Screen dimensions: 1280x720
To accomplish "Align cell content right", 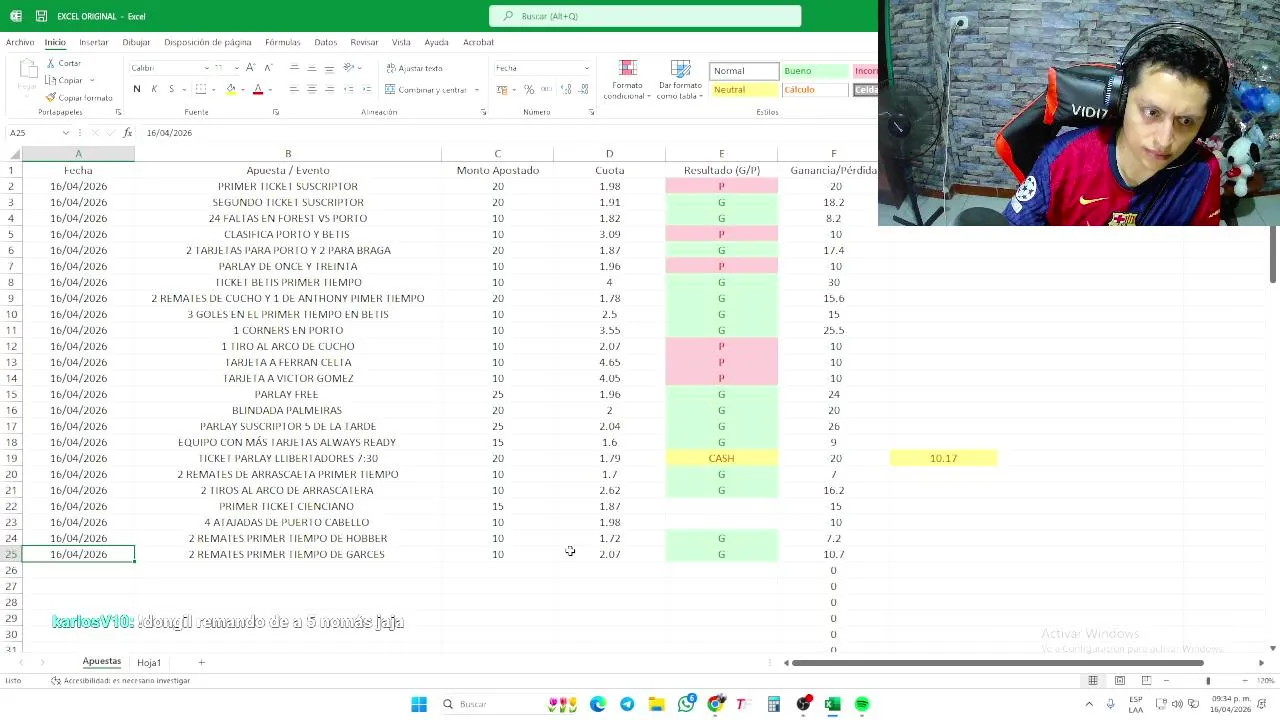I will [329, 89].
